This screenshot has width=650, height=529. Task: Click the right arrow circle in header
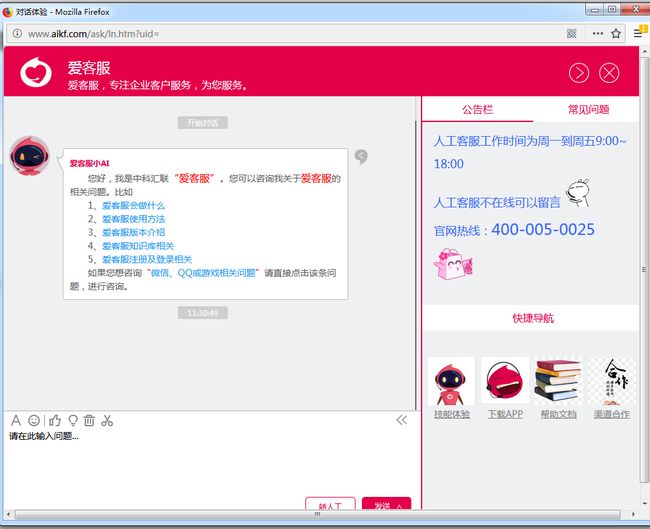pos(579,73)
